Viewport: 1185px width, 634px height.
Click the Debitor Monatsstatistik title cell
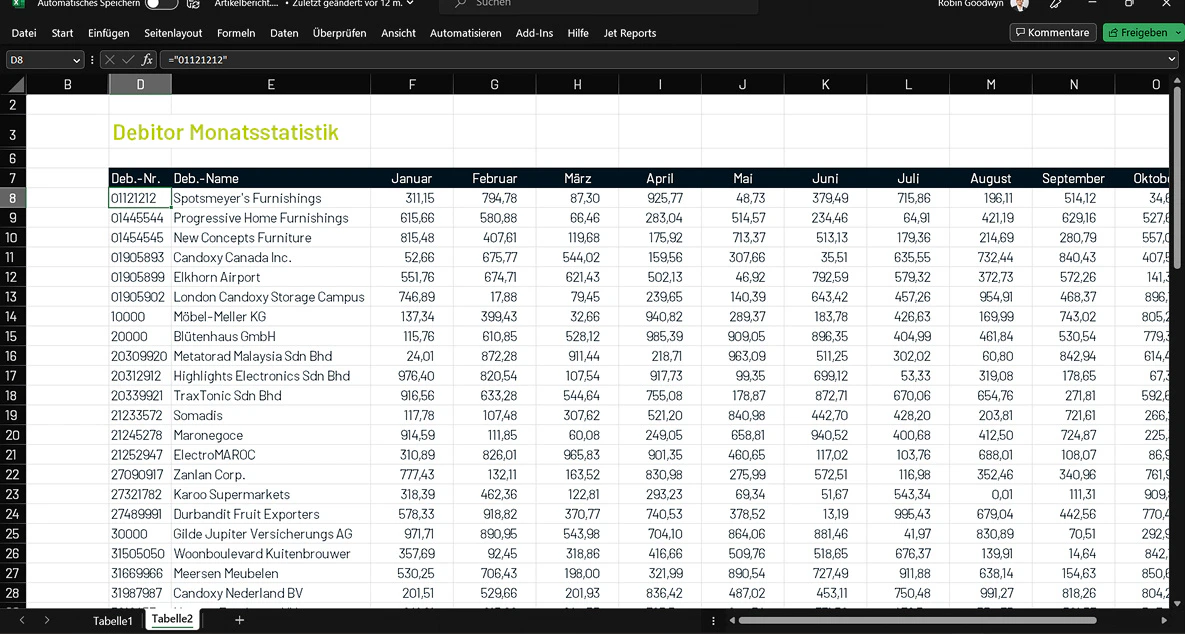pos(225,132)
